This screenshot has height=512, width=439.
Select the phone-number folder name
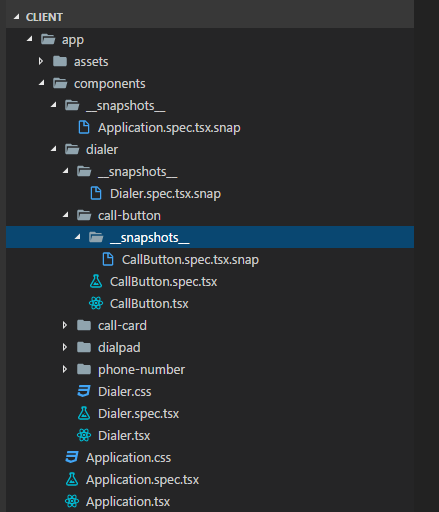141,370
